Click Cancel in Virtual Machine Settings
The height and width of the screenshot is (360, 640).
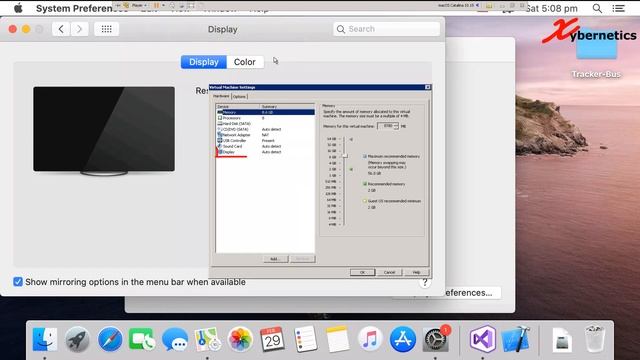(389, 272)
